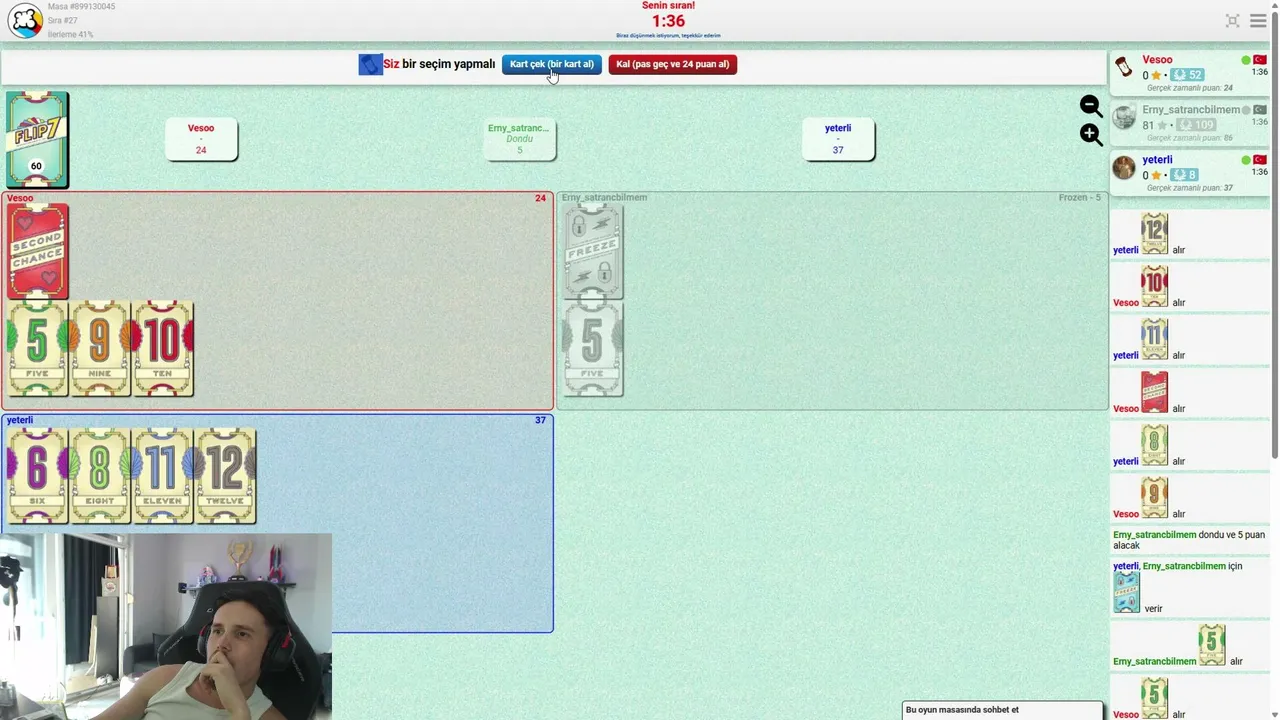Draw a card with "Kart çek" button
The width and height of the screenshot is (1280, 720).
(552, 64)
